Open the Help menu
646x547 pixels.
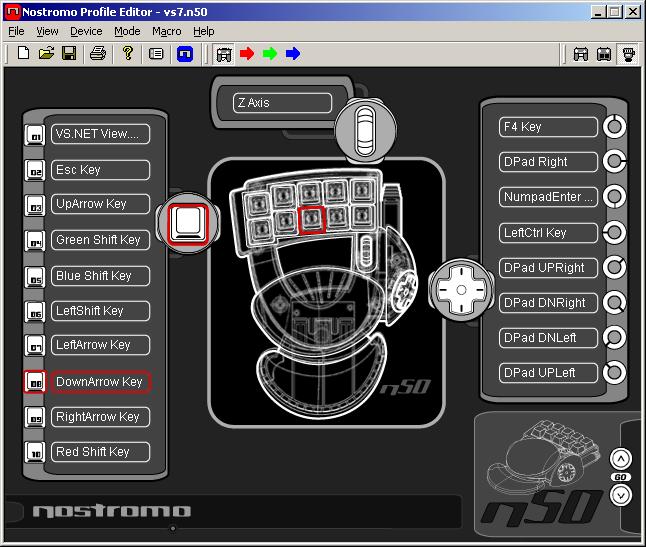[x=204, y=31]
